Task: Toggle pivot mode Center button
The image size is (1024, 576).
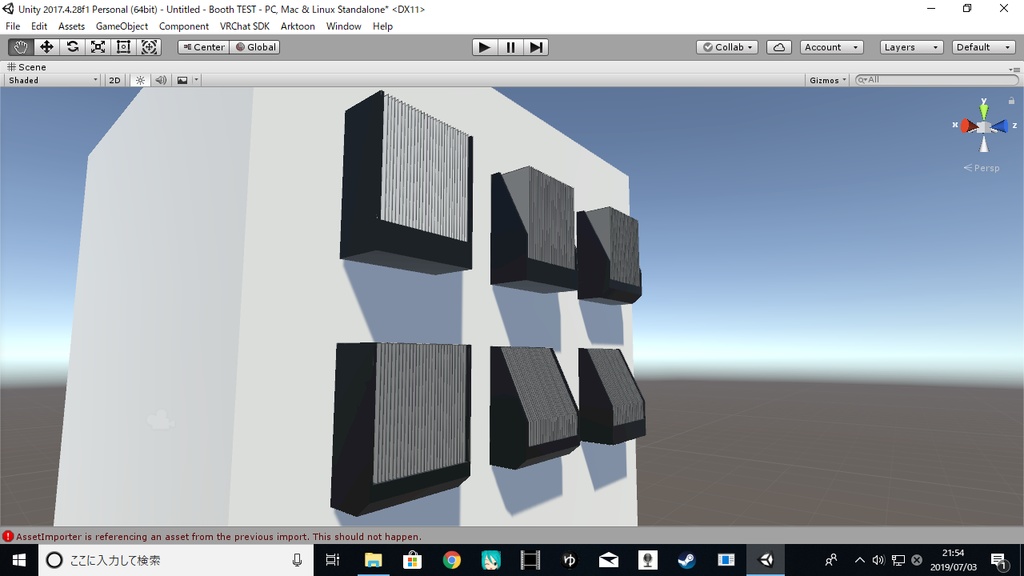Action: click(x=204, y=47)
